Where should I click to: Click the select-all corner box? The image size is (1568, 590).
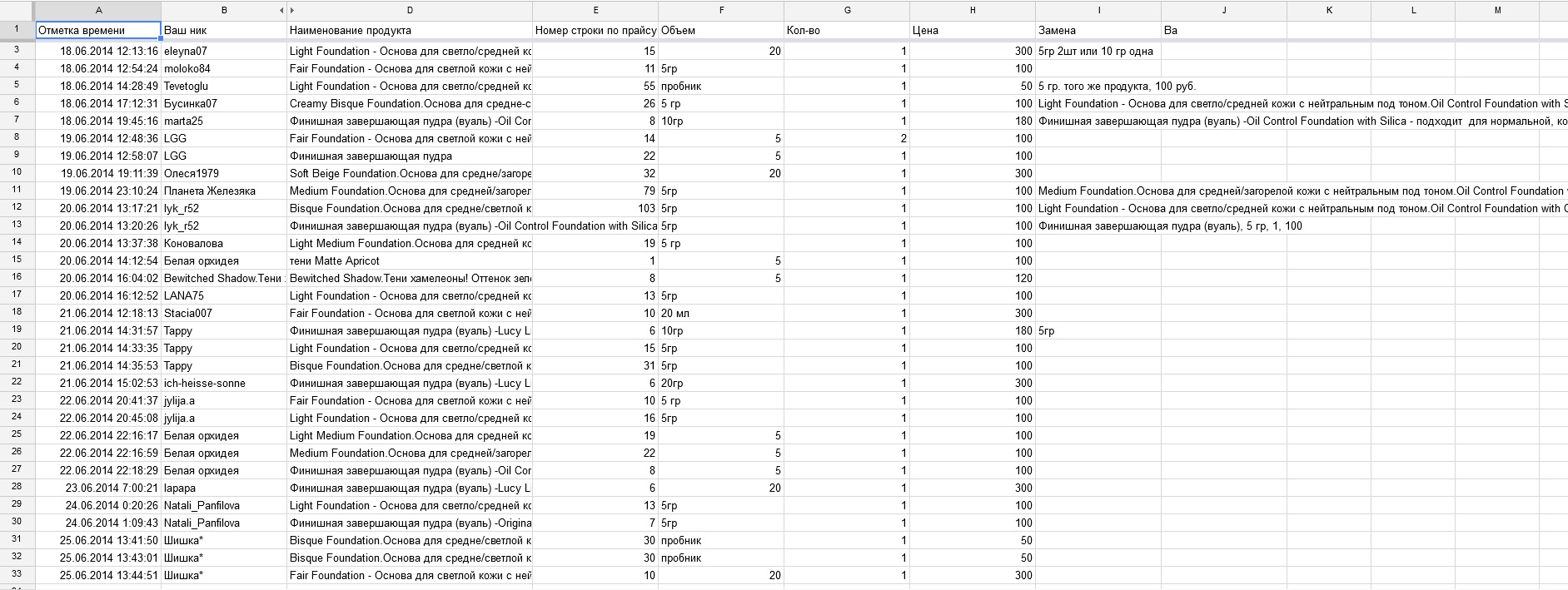pos(17,11)
